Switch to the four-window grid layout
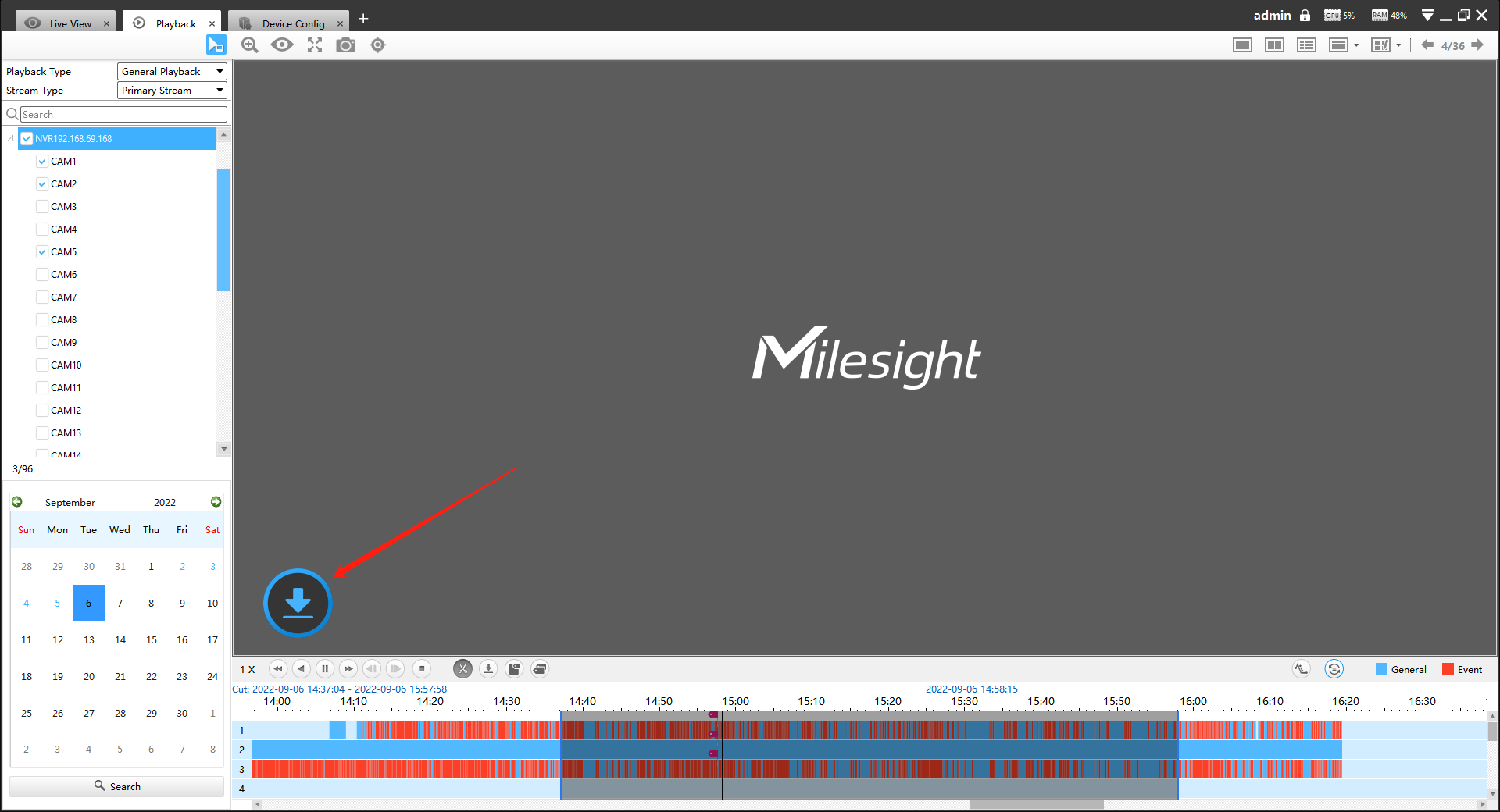Viewport: 1500px width, 812px height. [x=1274, y=45]
